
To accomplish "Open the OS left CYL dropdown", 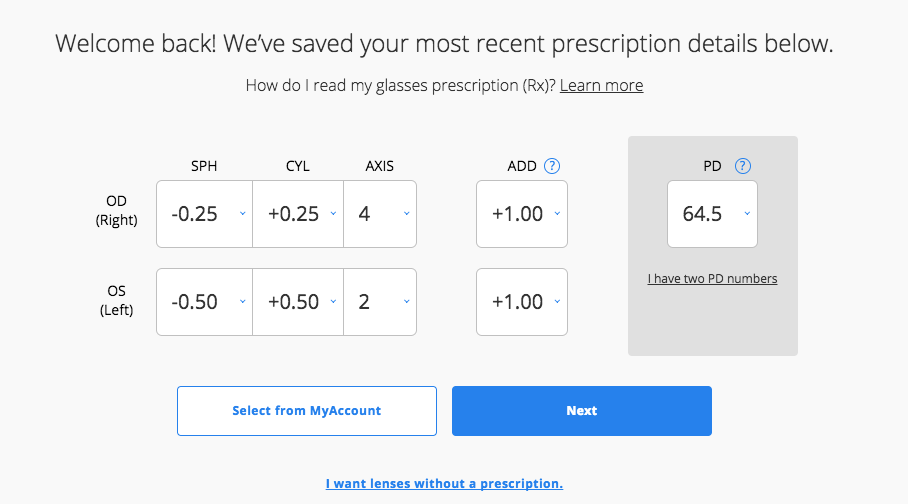I will tap(298, 302).
